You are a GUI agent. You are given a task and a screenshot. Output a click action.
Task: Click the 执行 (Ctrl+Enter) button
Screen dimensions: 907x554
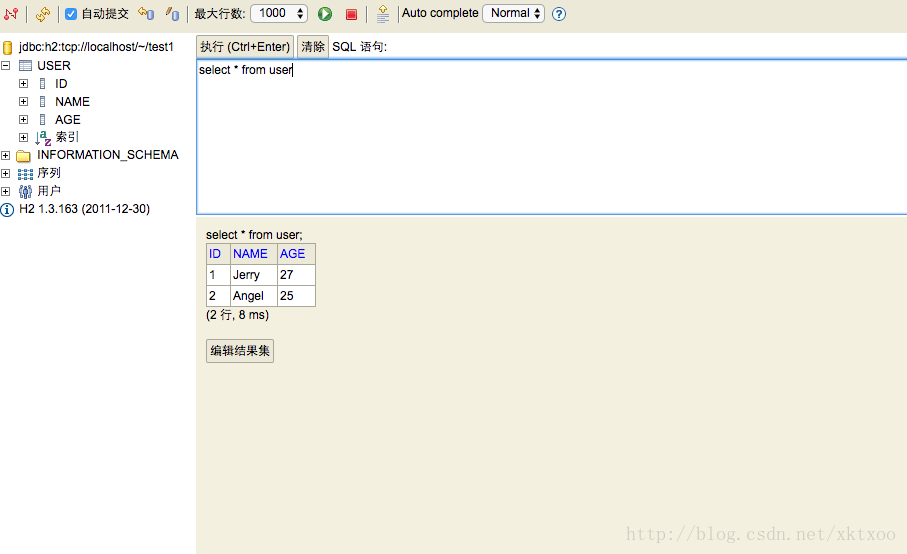245,47
